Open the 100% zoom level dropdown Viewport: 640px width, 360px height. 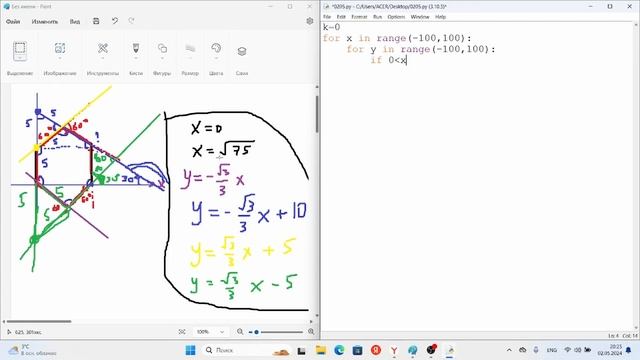point(211,332)
